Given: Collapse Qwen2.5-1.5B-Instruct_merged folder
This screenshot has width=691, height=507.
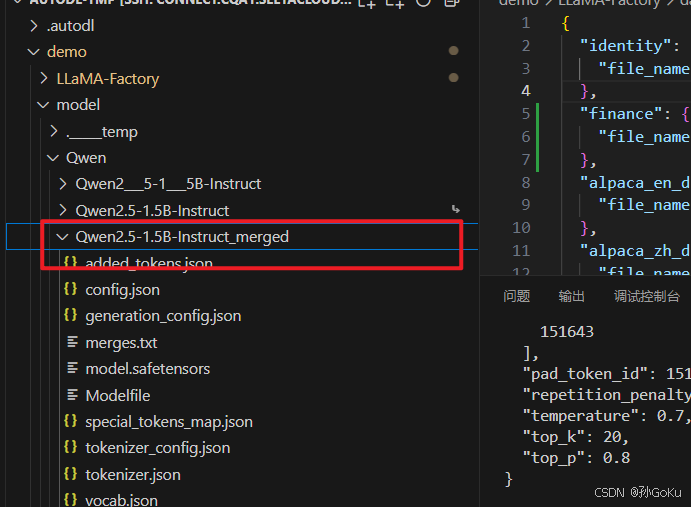Looking at the screenshot, I should [x=63, y=237].
